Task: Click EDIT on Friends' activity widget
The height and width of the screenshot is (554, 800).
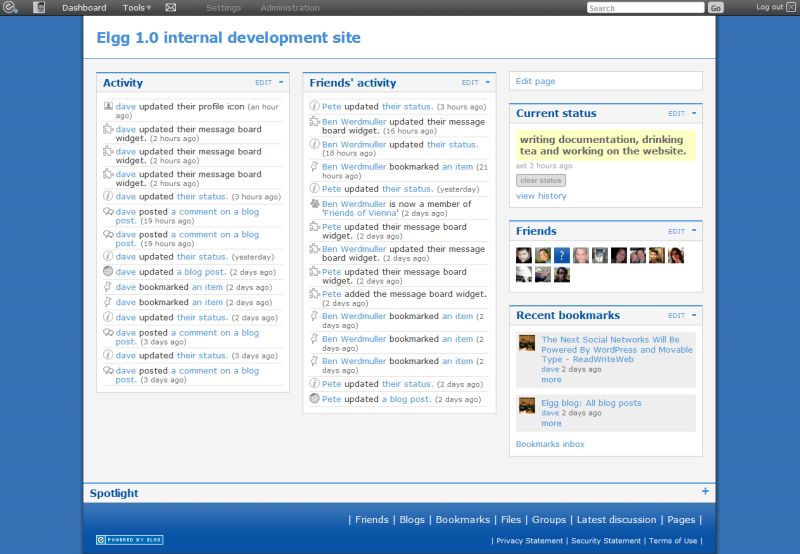Action: [x=470, y=83]
